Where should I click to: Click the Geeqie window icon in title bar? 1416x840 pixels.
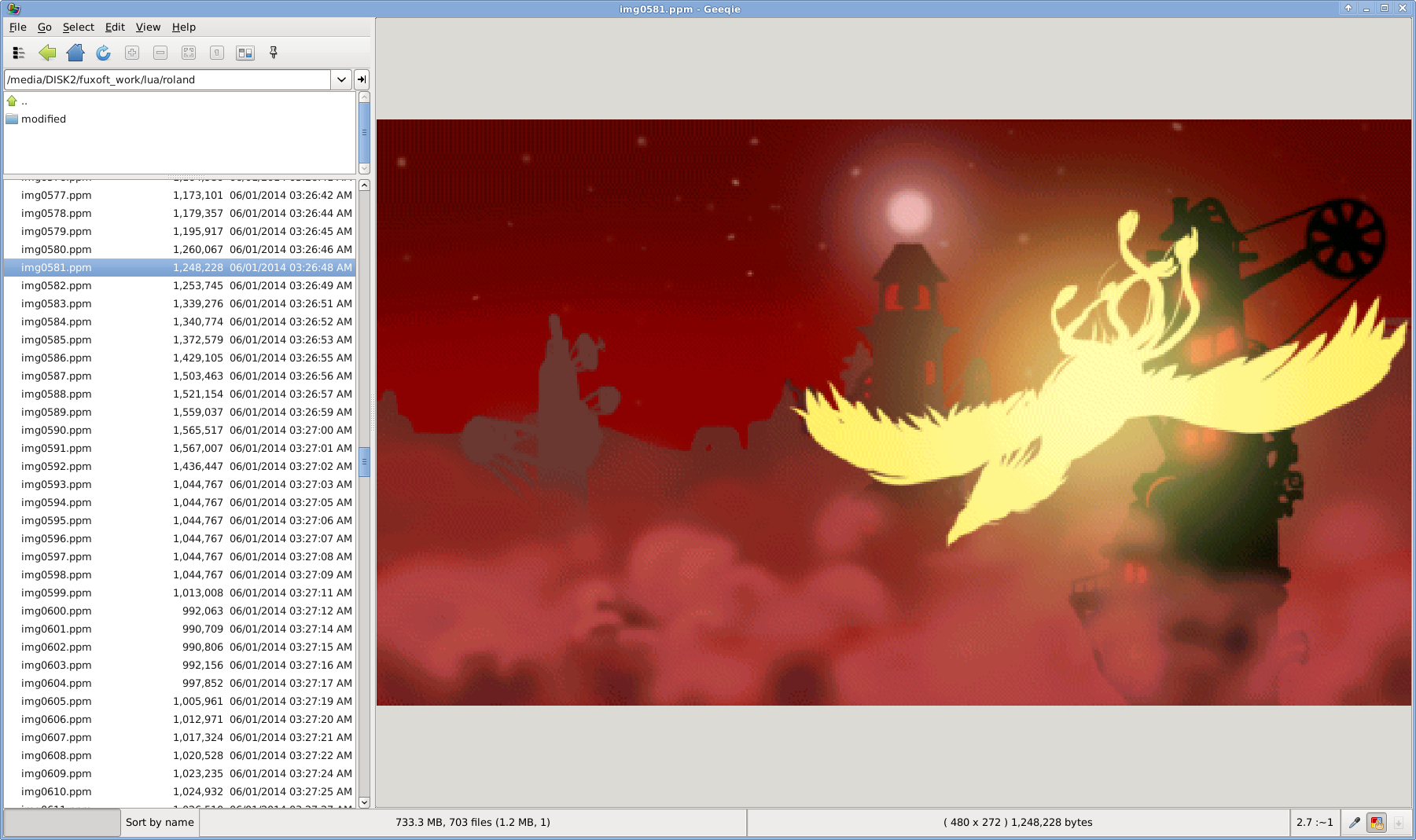(x=13, y=9)
